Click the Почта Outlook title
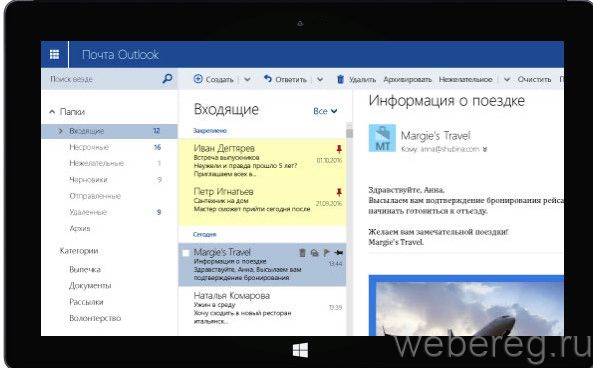The image size is (593, 368). click(x=120, y=55)
